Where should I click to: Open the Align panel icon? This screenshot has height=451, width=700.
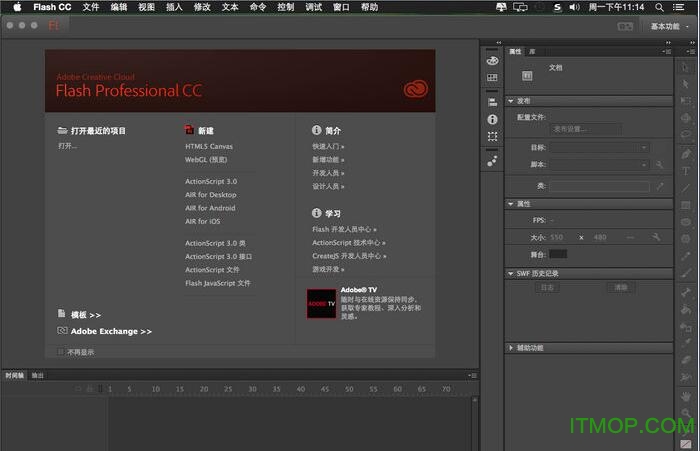492,102
